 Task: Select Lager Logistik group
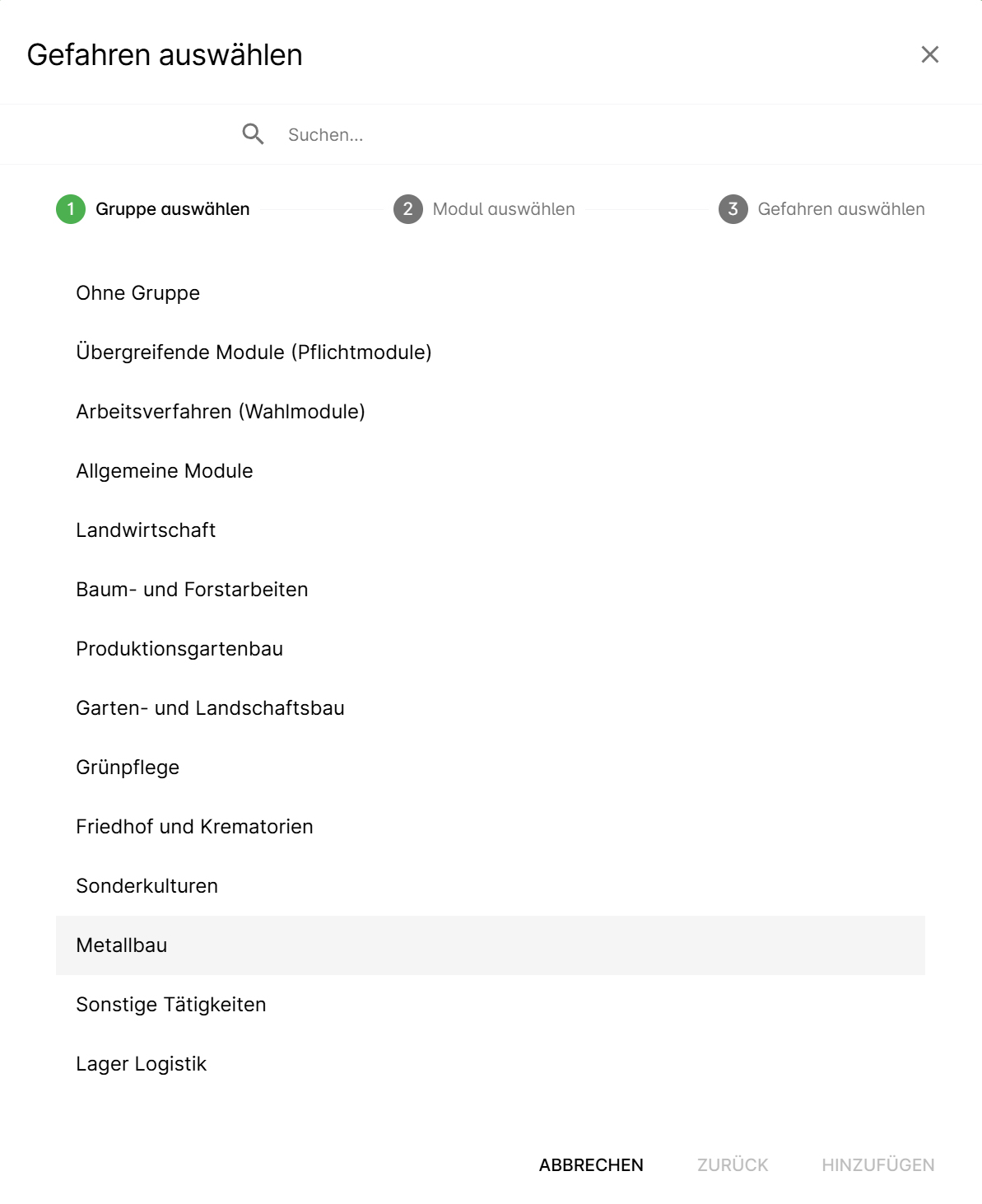point(142,1064)
